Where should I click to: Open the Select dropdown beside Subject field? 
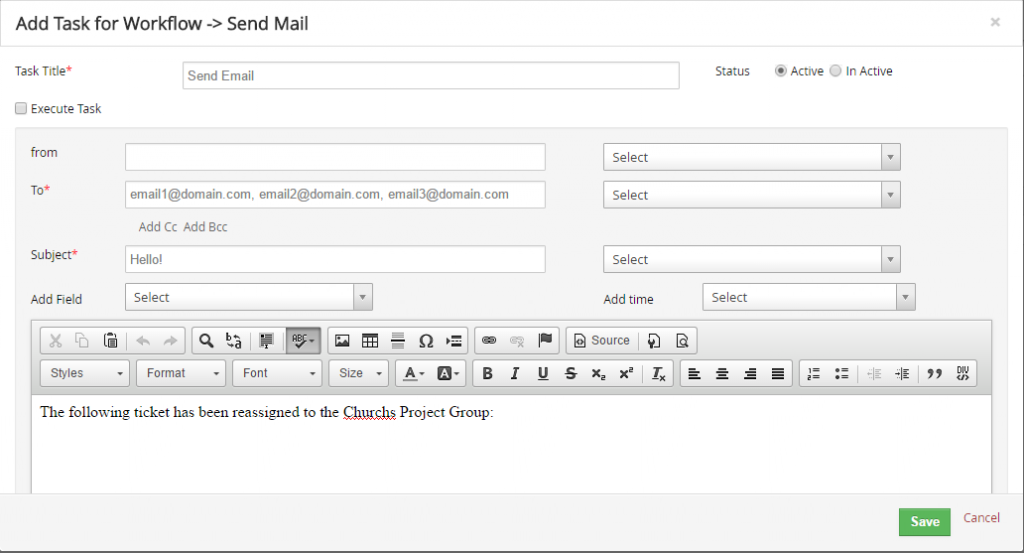(752, 259)
